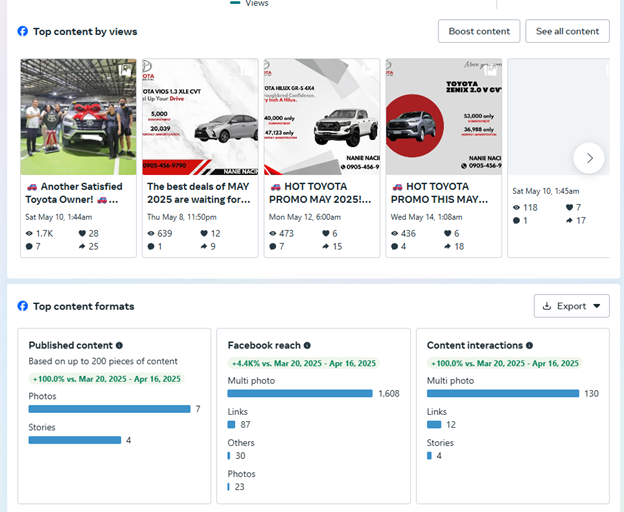
Task: Click the 'Views' legend label
Action: [257, 3]
